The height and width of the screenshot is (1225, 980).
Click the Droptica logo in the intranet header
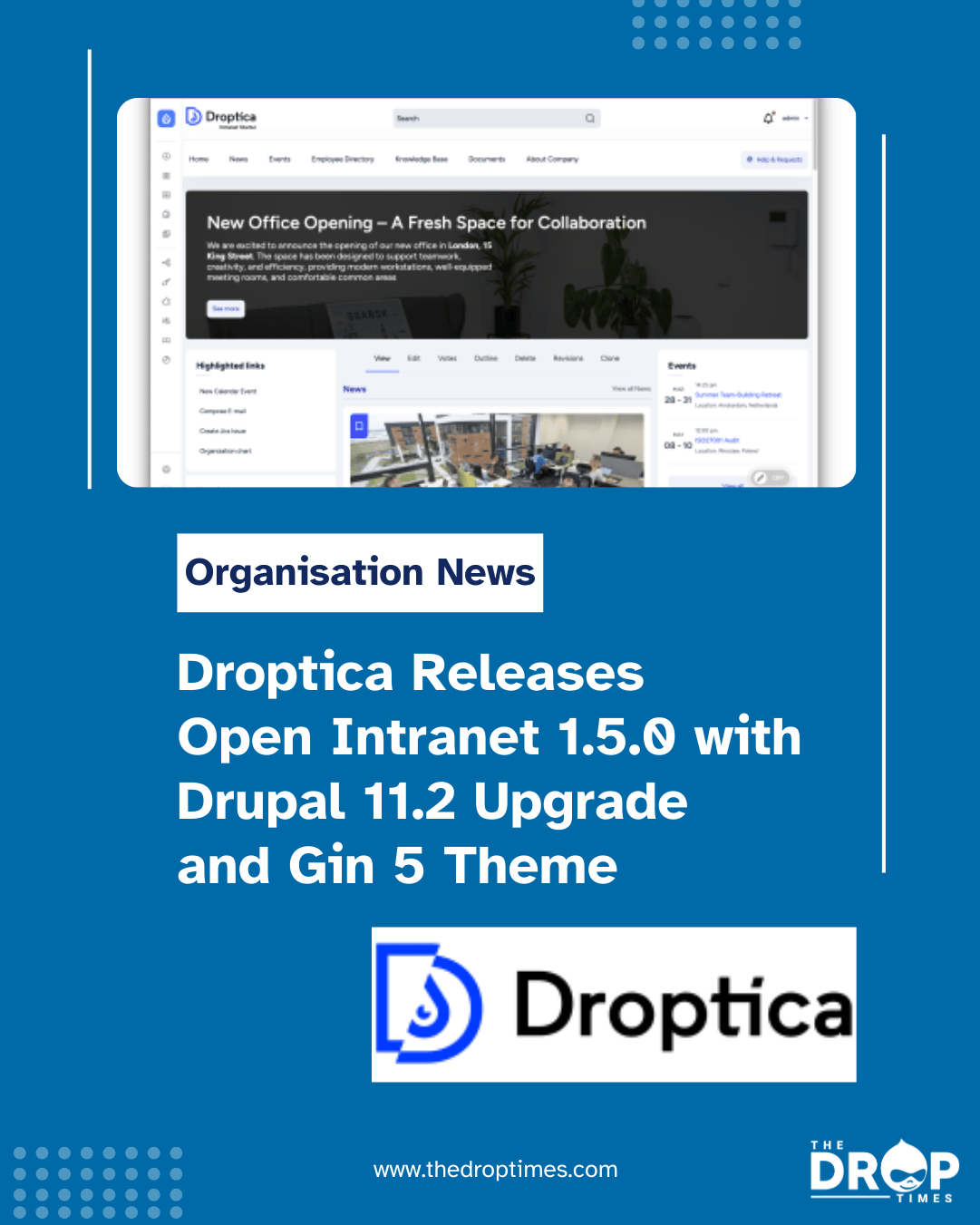(x=221, y=118)
